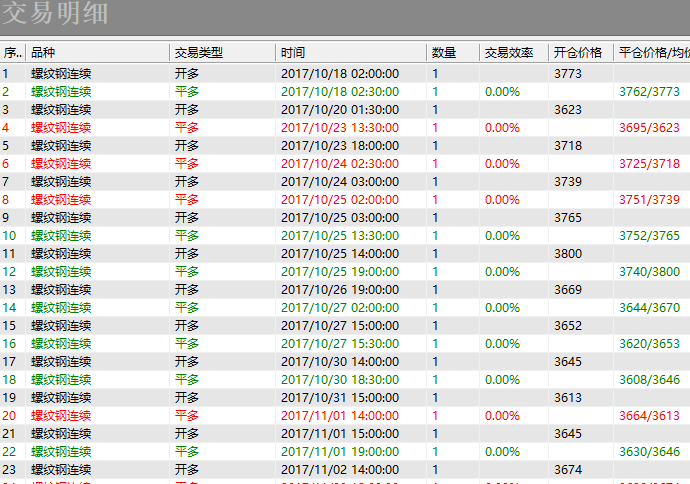Click open price 3773 in row 1
The height and width of the screenshot is (484, 690).
[x=568, y=73]
